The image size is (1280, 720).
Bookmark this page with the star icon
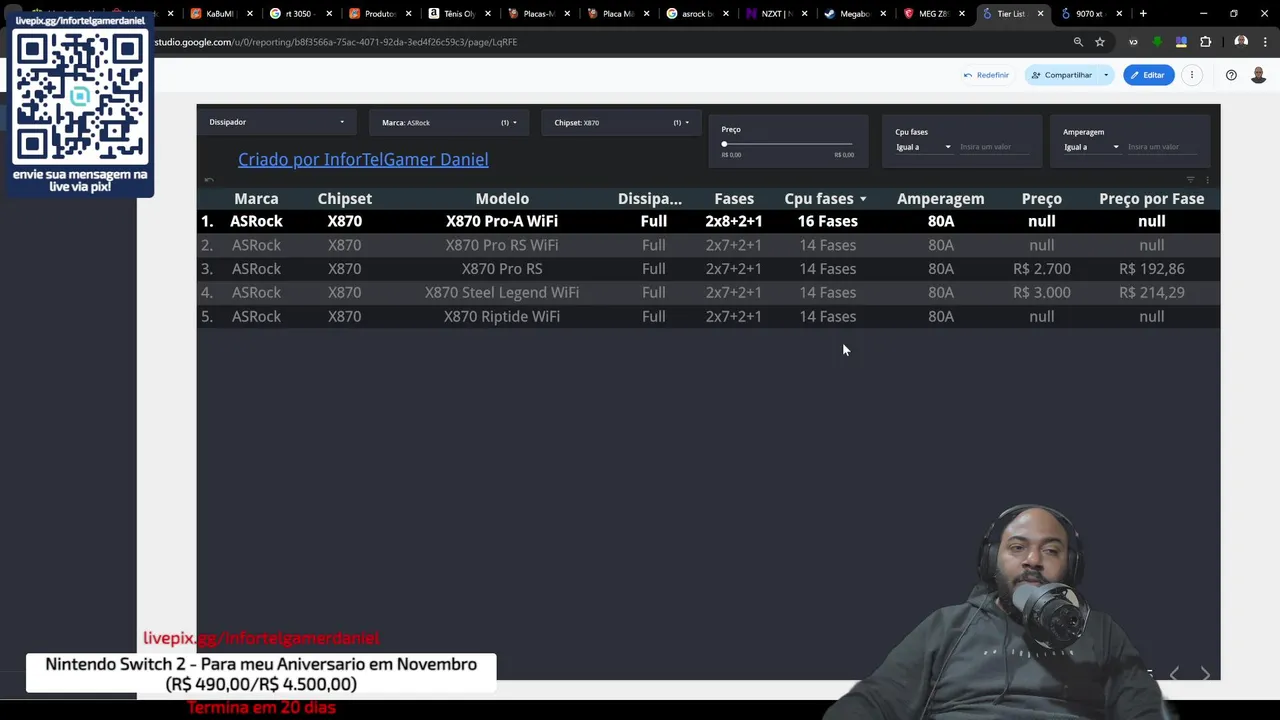[x=1100, y=42]
